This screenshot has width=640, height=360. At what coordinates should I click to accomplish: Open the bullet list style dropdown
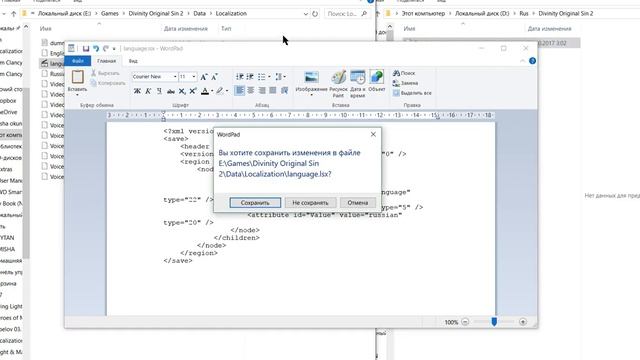pos(269,77)
